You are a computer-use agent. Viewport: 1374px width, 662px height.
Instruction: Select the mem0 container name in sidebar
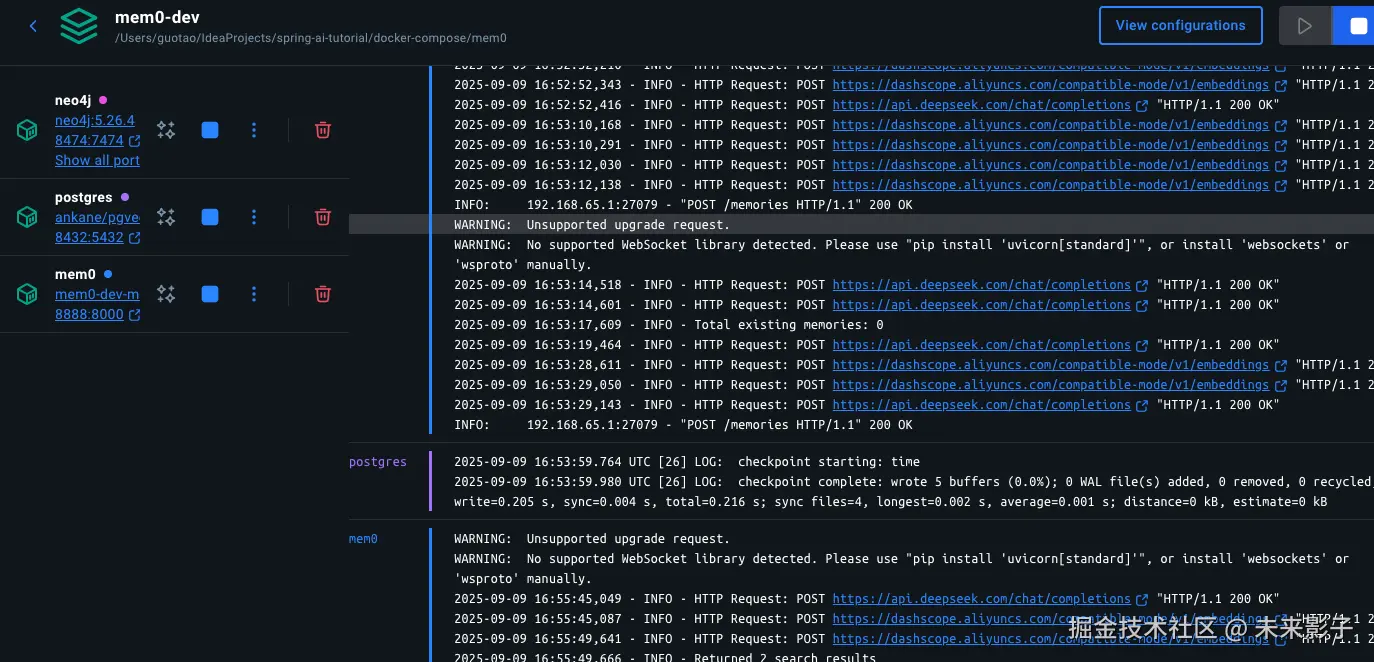(x=75, y=274)
